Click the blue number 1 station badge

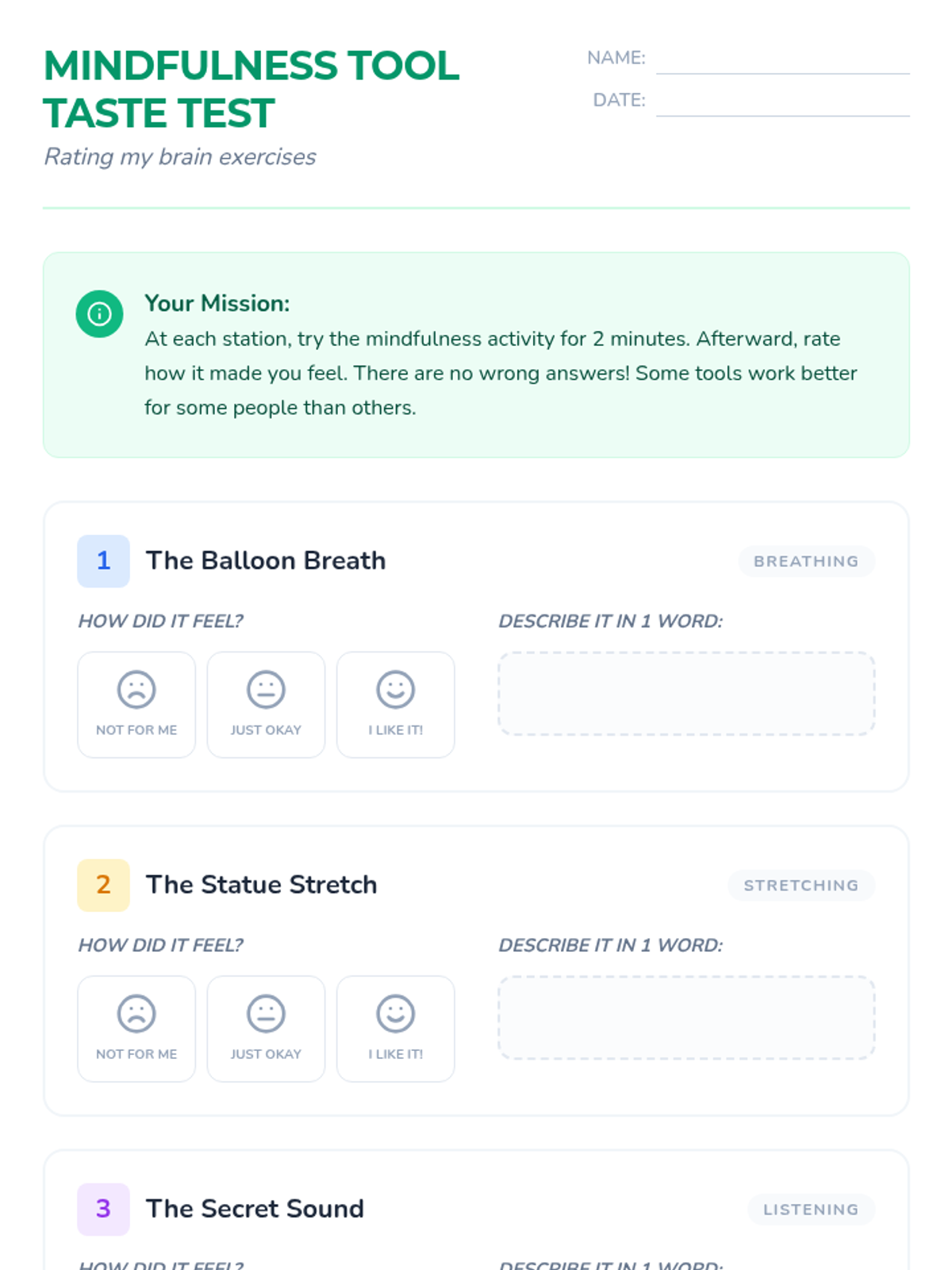coord(103,561)
